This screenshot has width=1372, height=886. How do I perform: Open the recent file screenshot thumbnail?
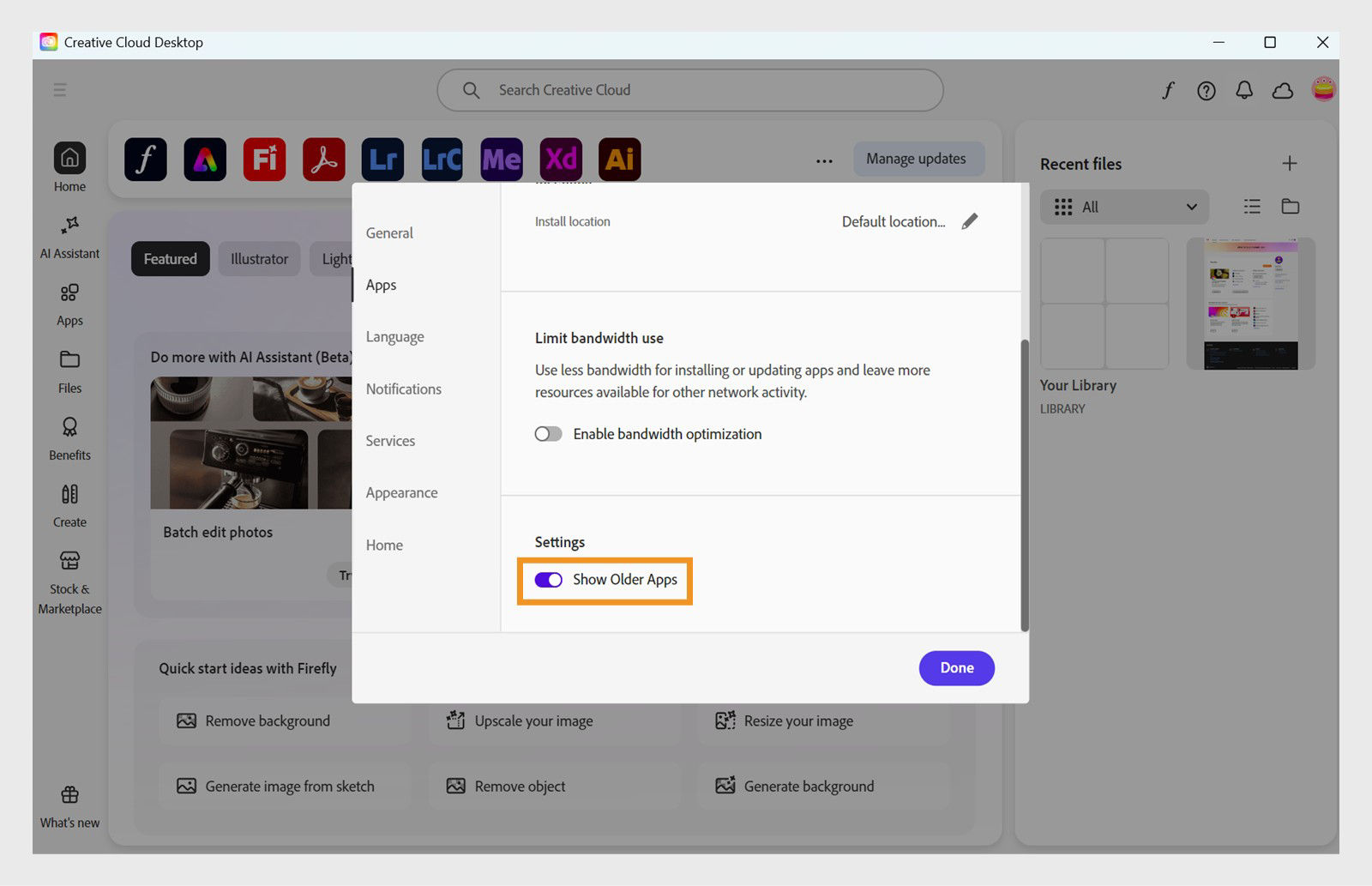(1250, 304)
